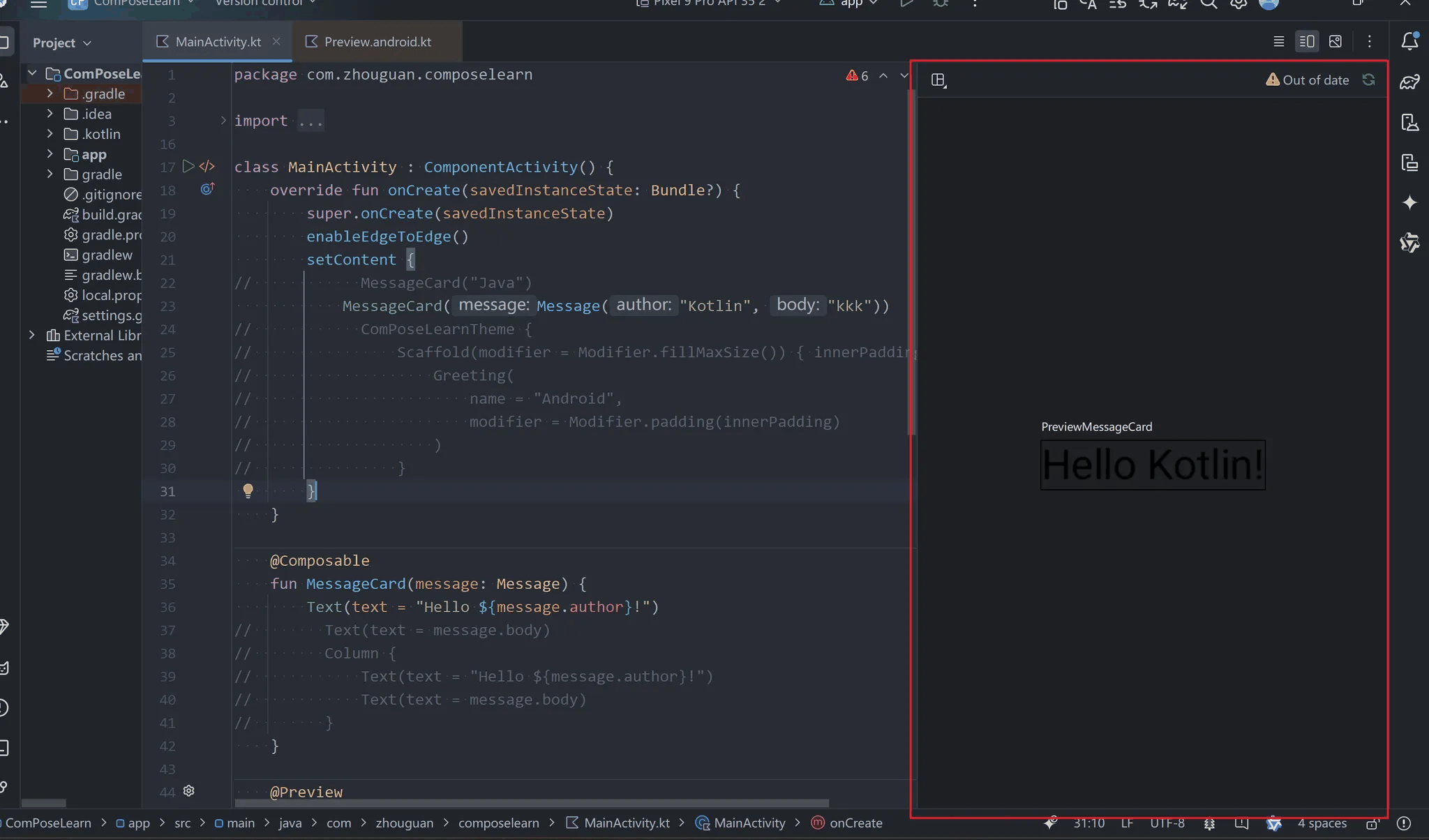Image resolution: width=1429 pixels, height=840 pixels.
Task: Open Running Devices side icon
Action: coord(1409,163)
